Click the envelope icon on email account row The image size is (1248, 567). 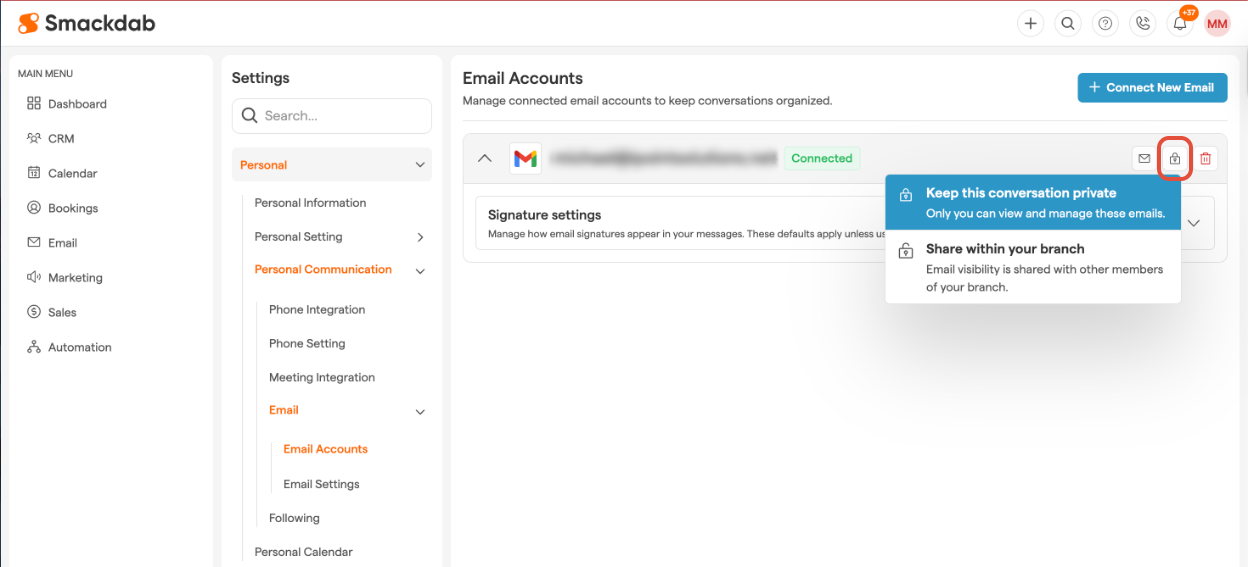(x=1144, y=159)
